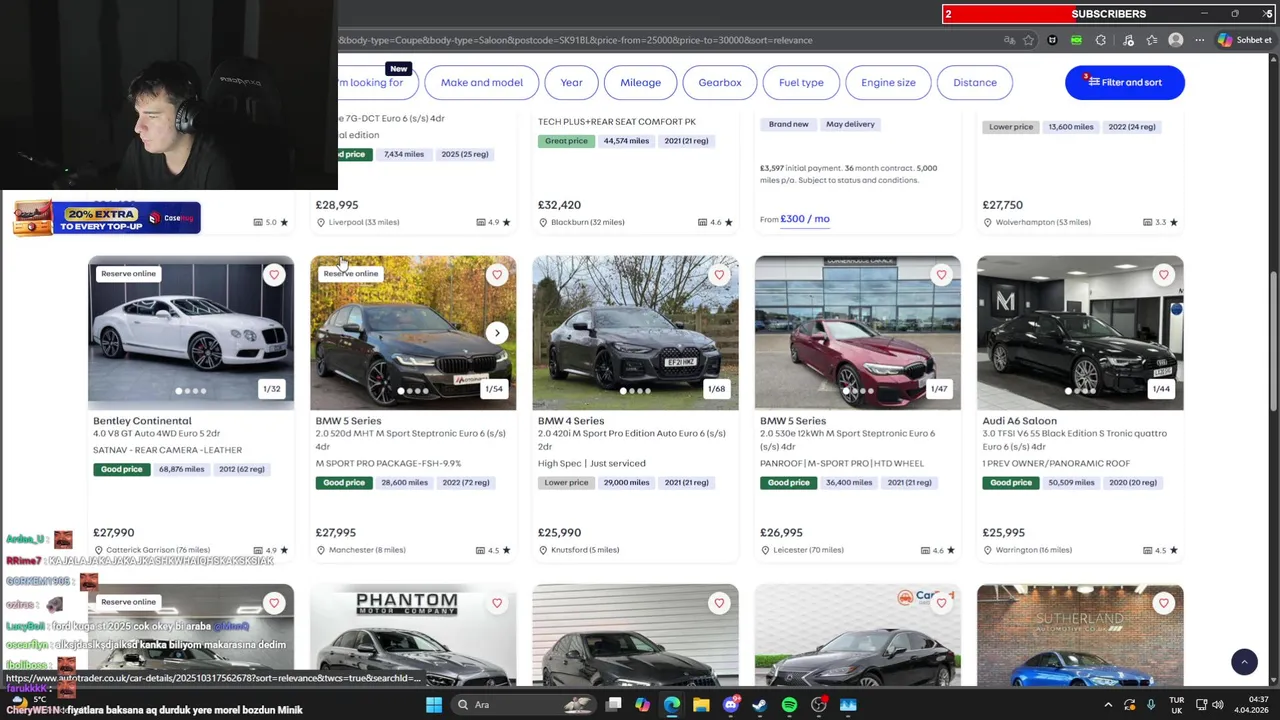This screenshot has width=1280, height=720.
Task: View the white Bentley Continental photo
Action: (x=191, y=333)
